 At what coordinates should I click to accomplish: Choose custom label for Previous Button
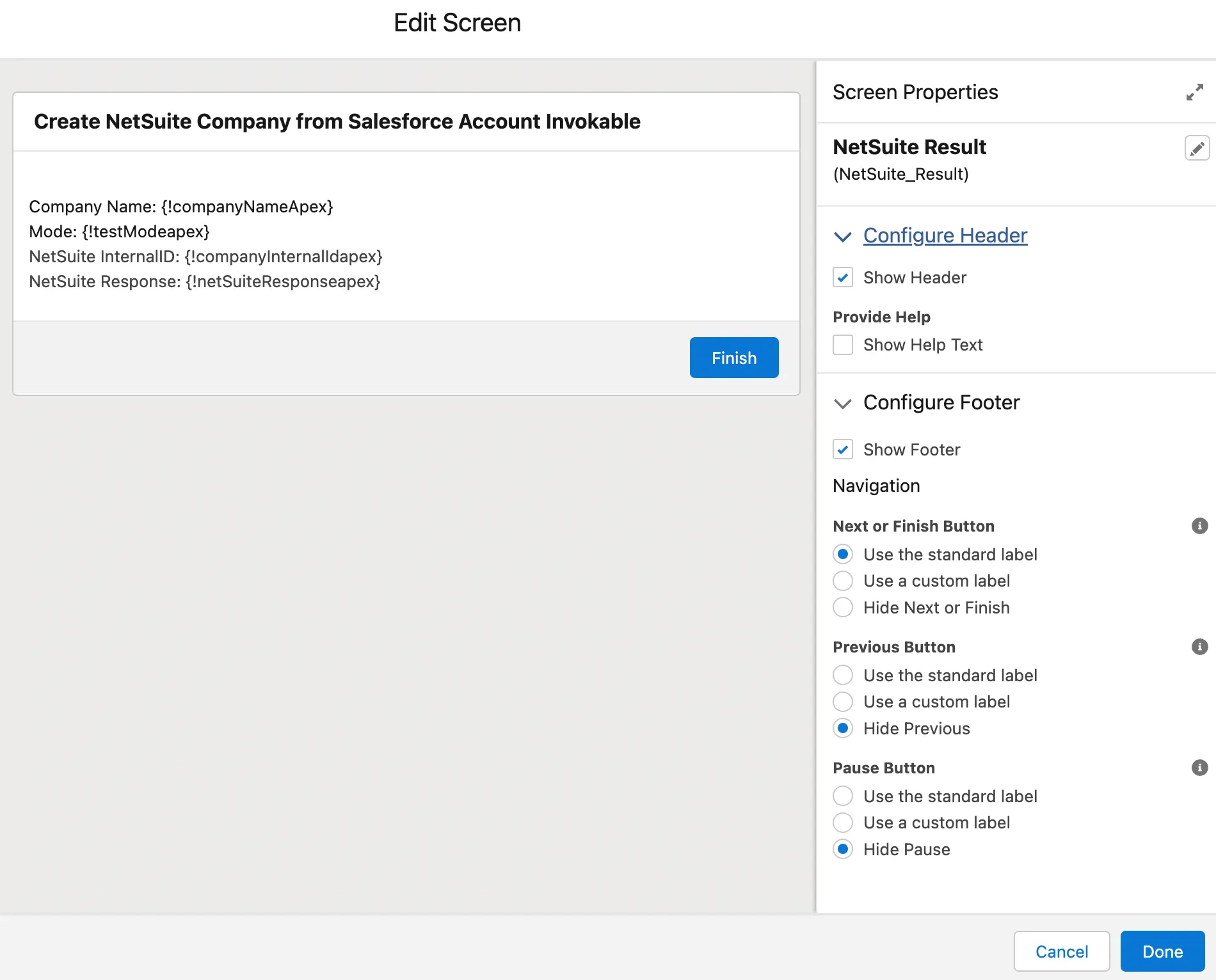click(x=843, y=702)
